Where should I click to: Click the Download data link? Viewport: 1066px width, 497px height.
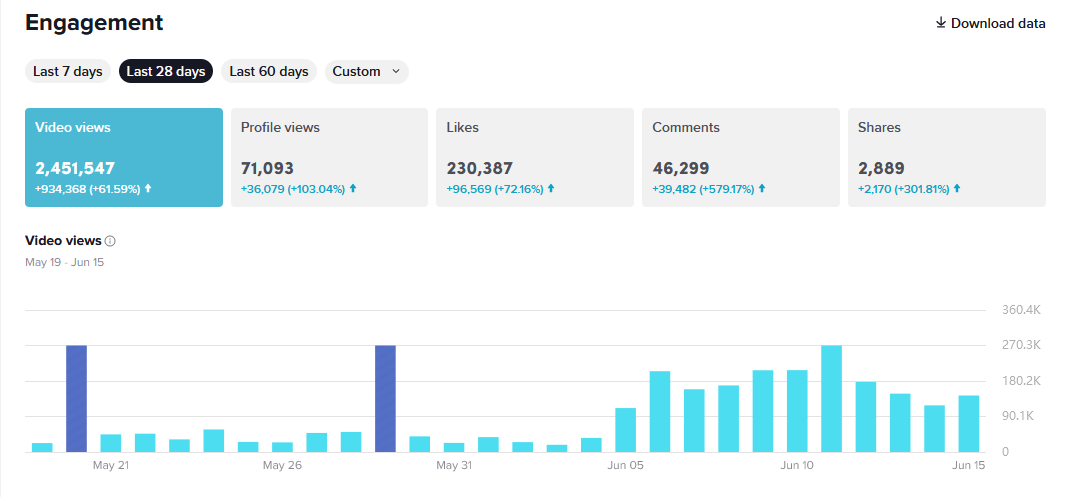pyautogui.click(x=997, y=23)
